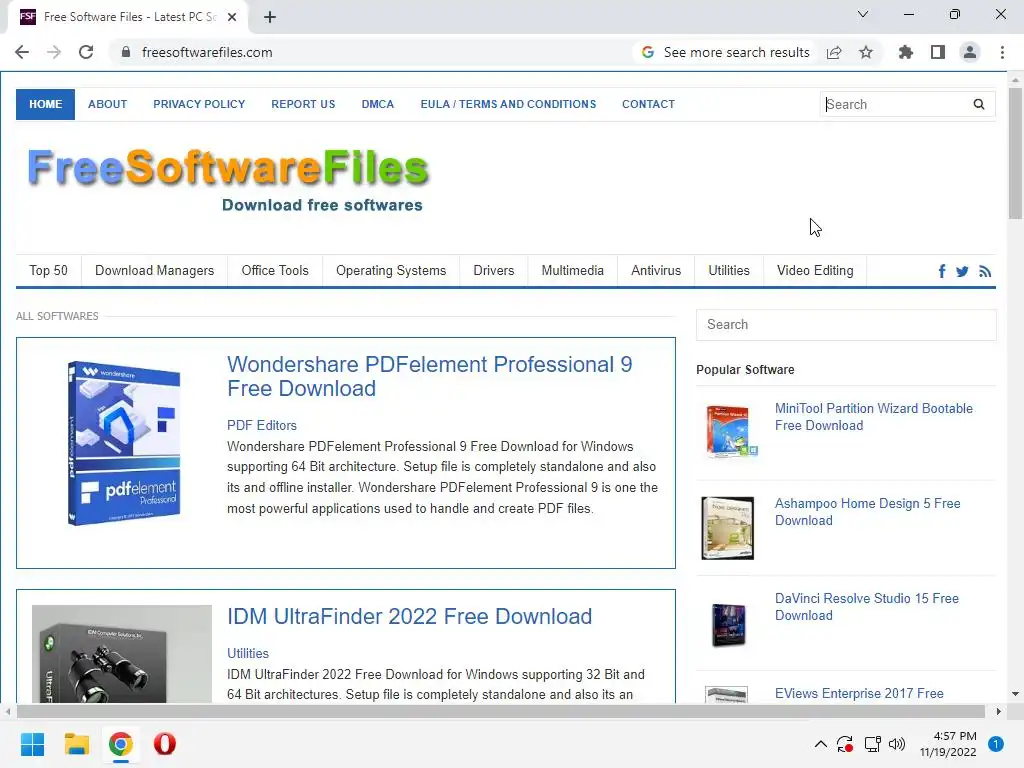
Task: Visit the site's Twitter page
Action: pos(962,271)
